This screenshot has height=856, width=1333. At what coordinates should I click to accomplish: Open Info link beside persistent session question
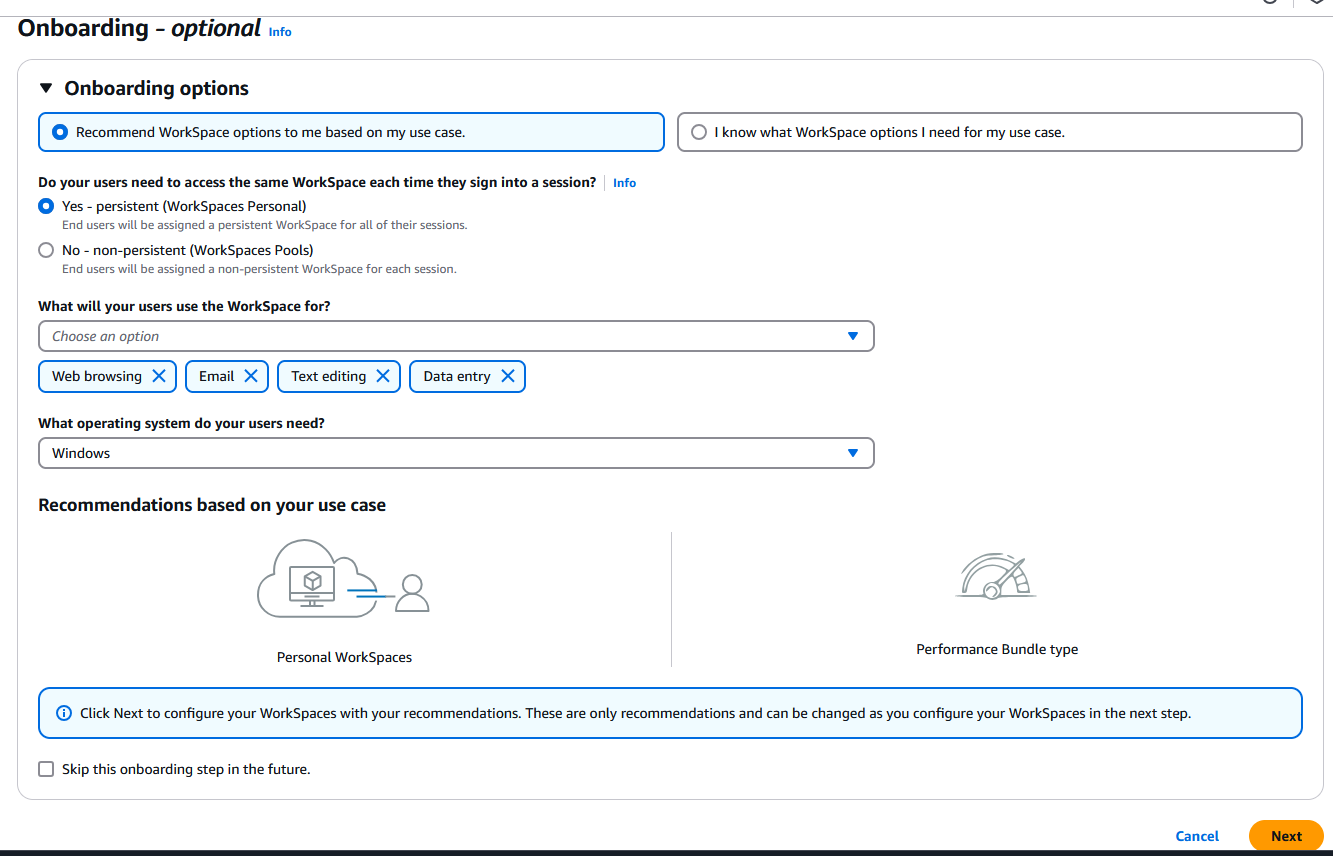coord(624,183)
